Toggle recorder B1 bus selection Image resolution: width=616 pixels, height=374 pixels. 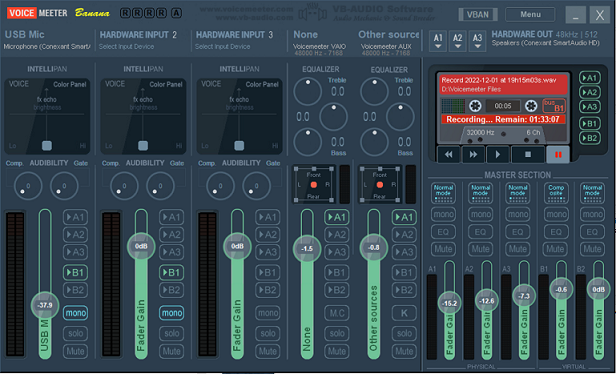coord(590,124)
